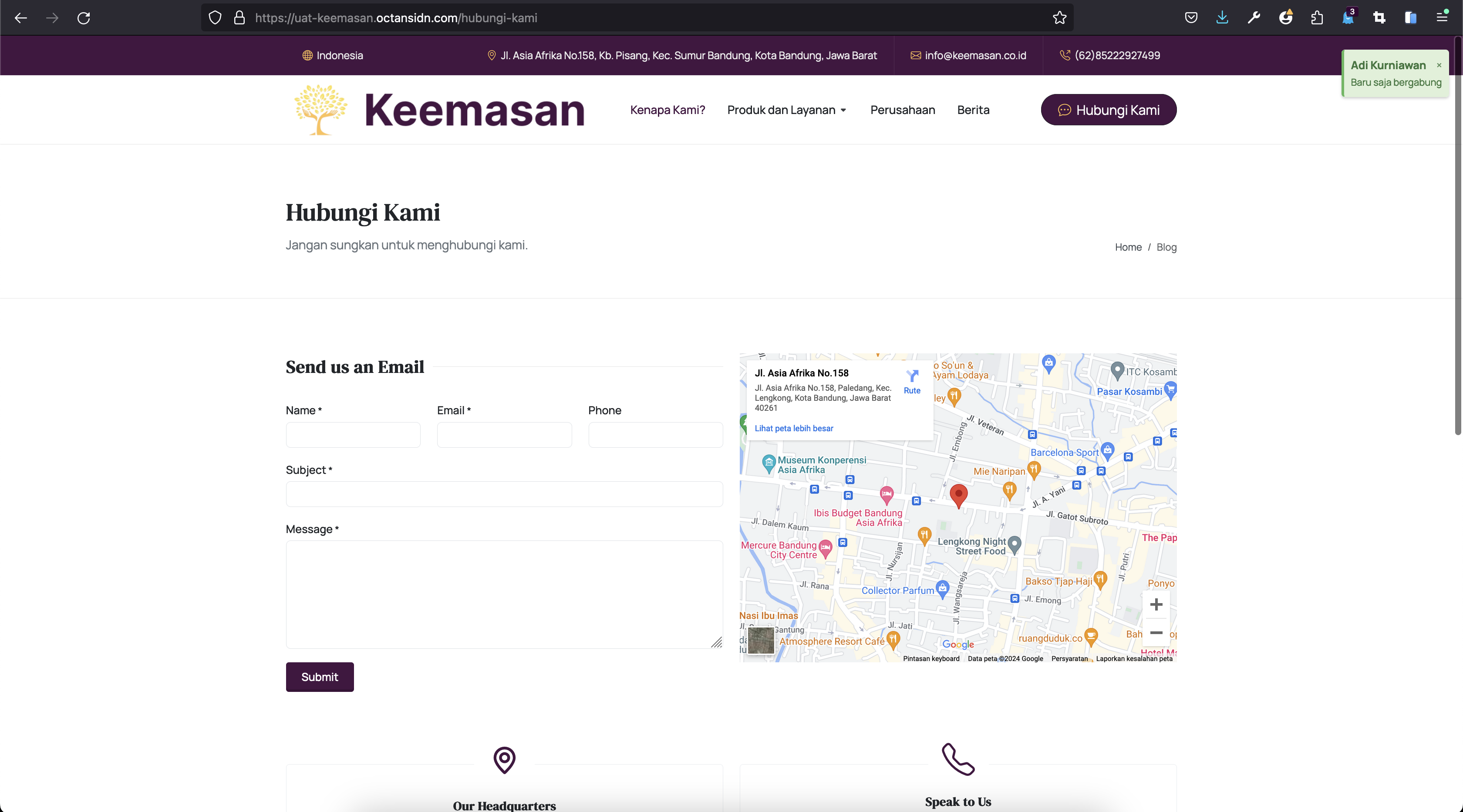
Task: Open Lihat peta lebih besar link
Action: click(x=793, y=429)
